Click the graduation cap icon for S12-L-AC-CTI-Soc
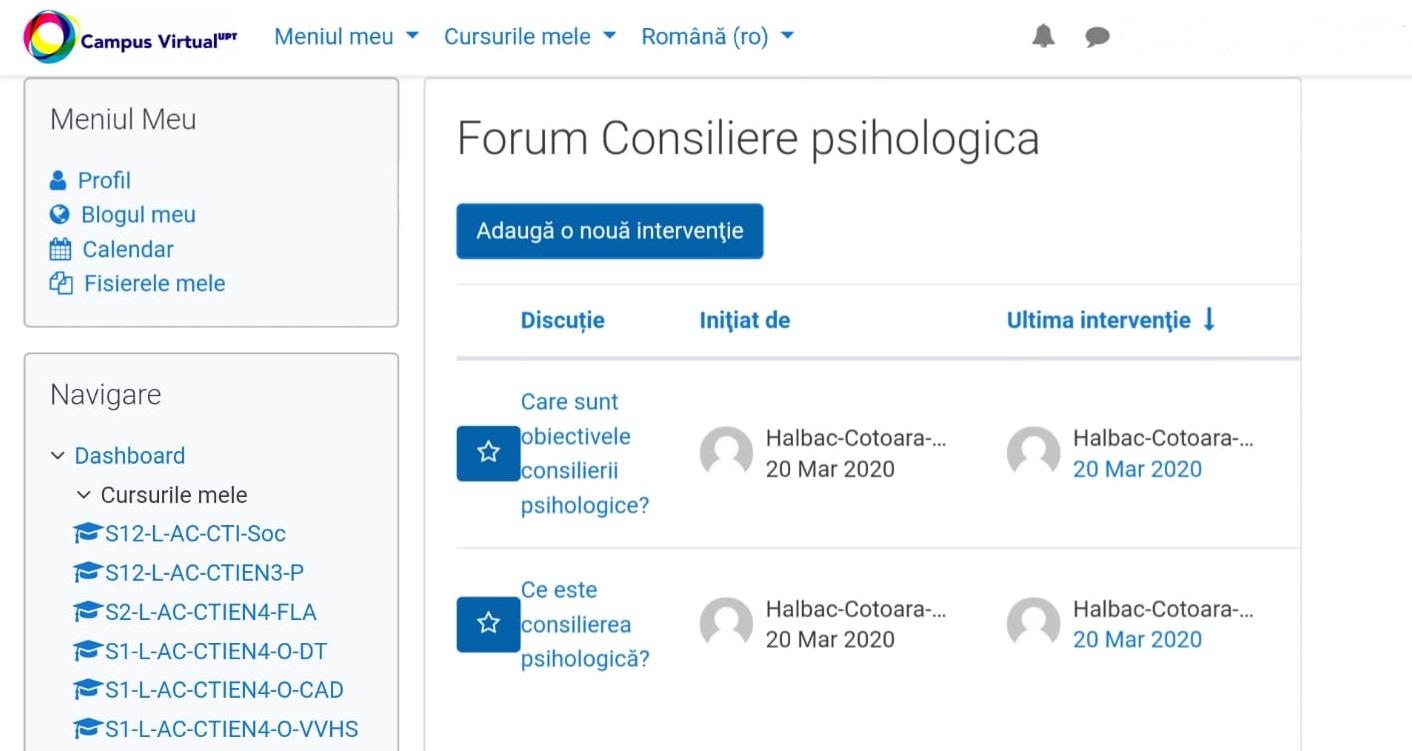1412x751 pixels. coord(88,534)
